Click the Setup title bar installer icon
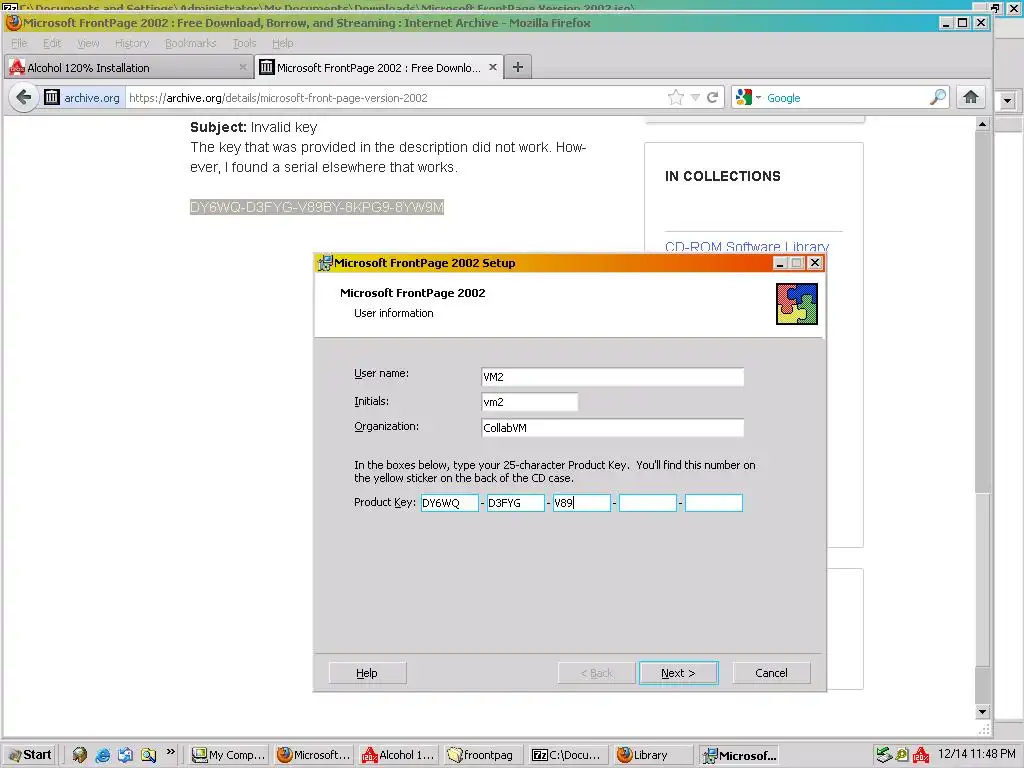The width and height of the screenshot is (1024, 768). tap(325, 263)
